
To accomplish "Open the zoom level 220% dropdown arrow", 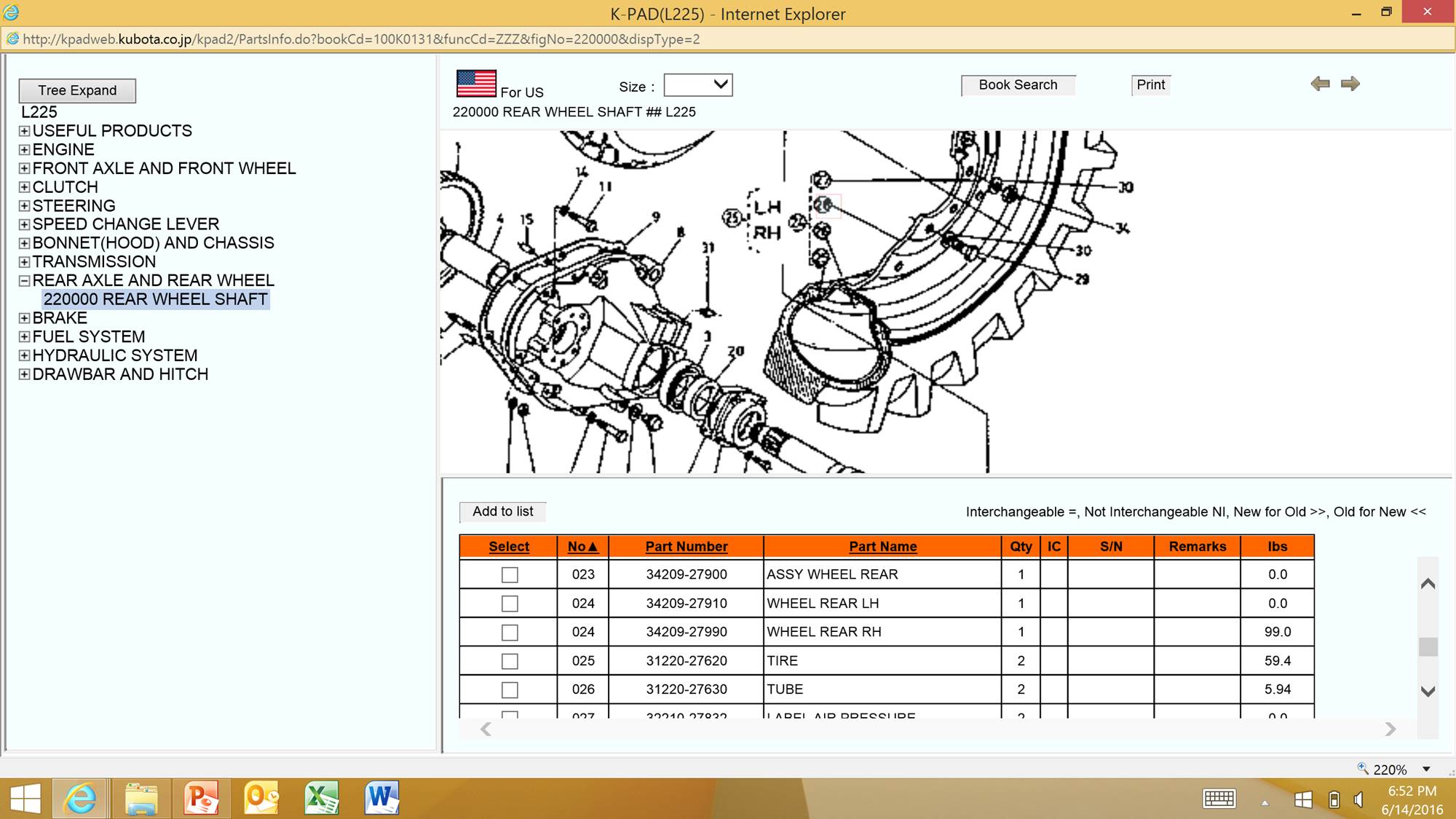I will [1427, 769].
